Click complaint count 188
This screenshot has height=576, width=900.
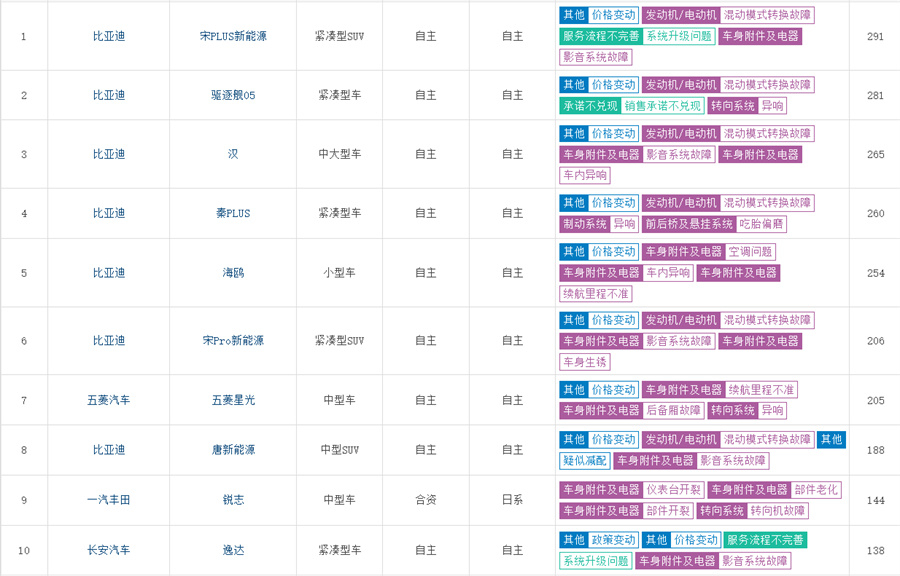point(875,450)
